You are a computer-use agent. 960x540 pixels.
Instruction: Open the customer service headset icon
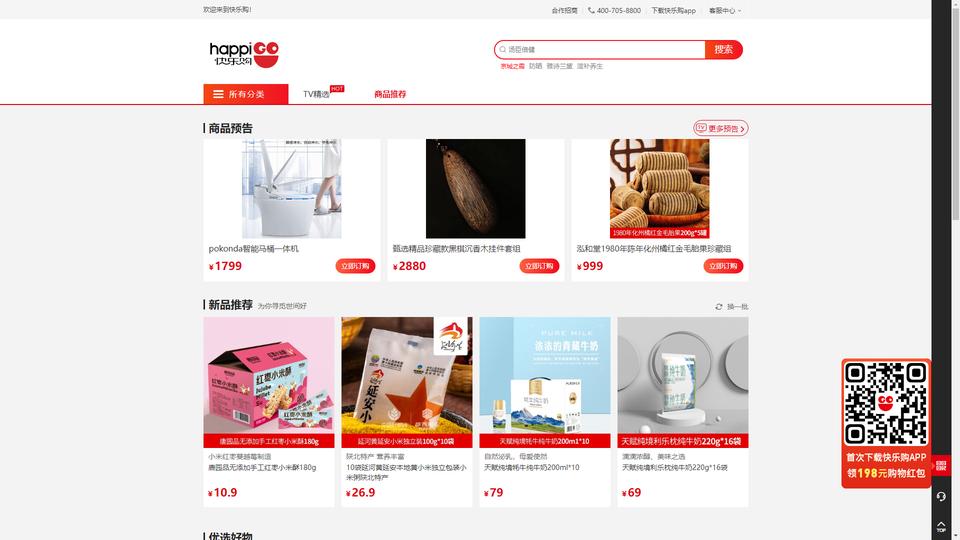941,497
